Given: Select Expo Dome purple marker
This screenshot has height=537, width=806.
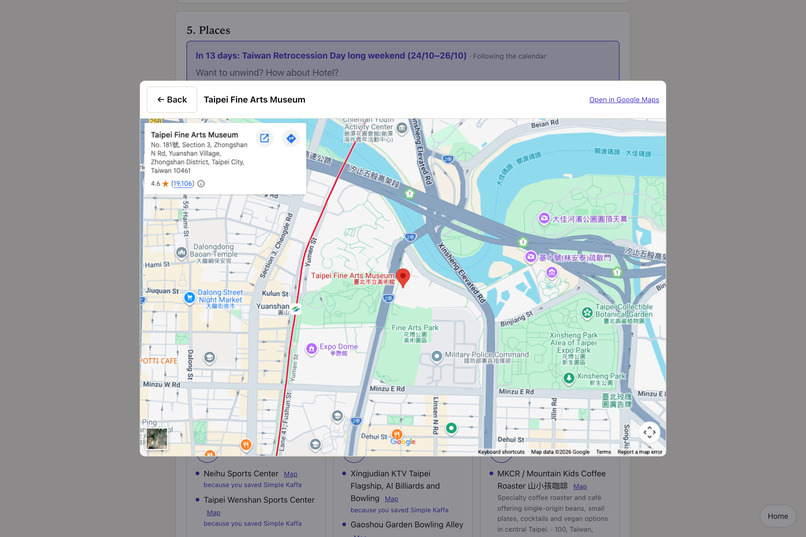Looking at the screenshot, I should coord(312,349).
